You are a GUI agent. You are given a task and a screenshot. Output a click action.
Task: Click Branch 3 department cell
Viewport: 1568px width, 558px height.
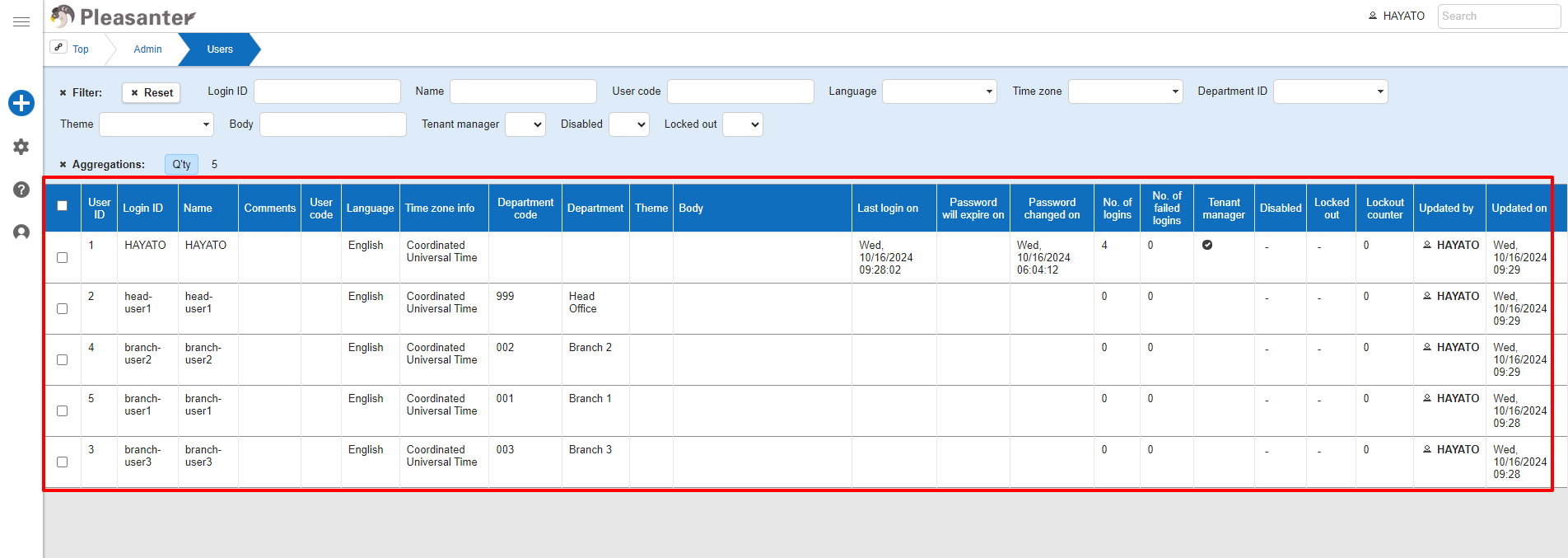point(595,462)
